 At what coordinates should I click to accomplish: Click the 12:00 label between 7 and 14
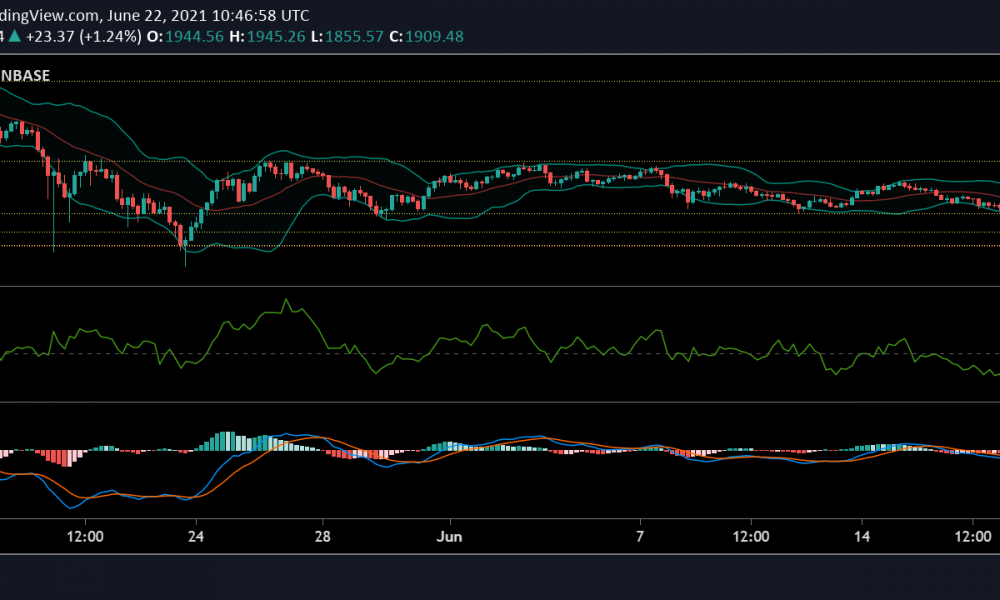[x=751, y=536]
